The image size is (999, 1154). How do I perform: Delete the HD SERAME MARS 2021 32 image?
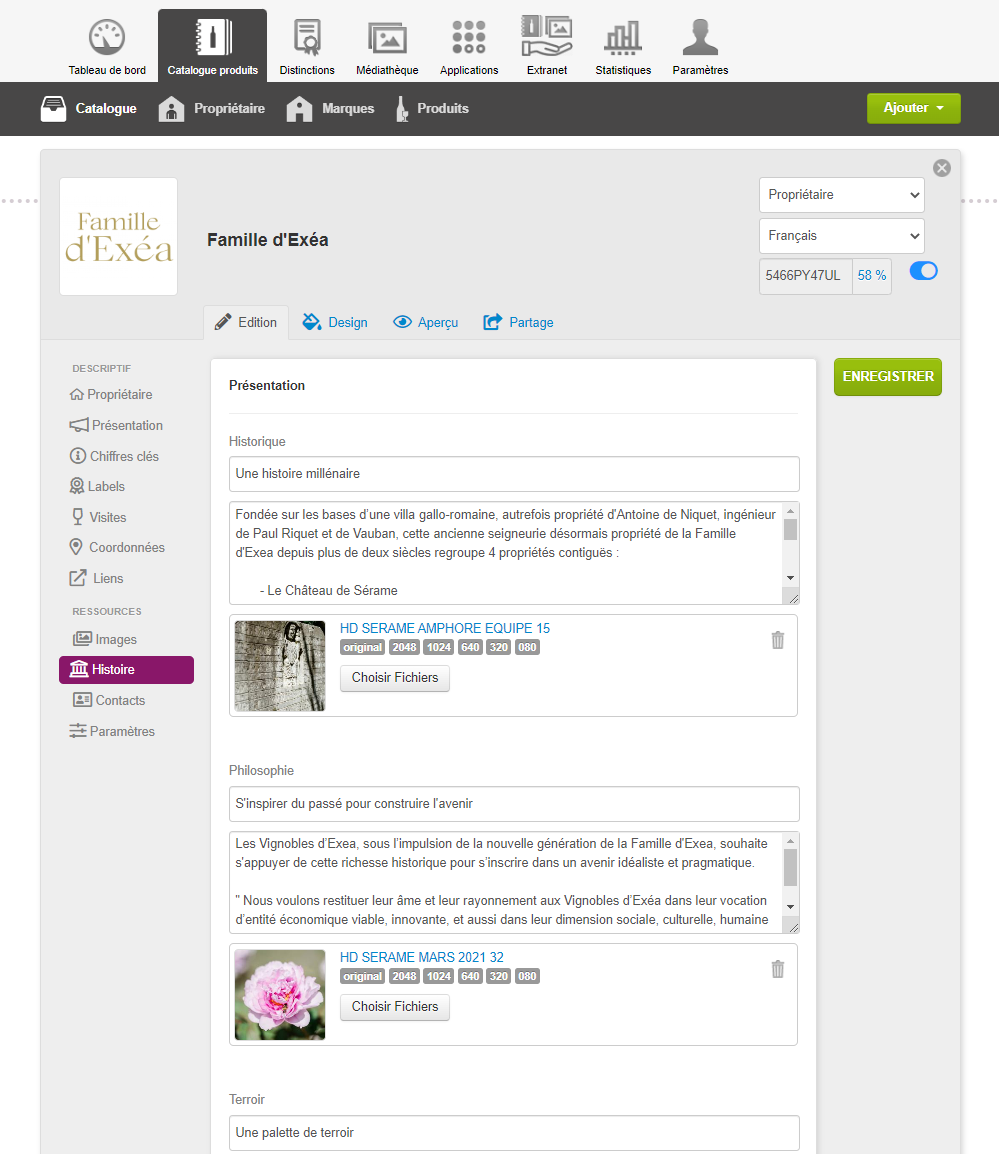[777, 969]
